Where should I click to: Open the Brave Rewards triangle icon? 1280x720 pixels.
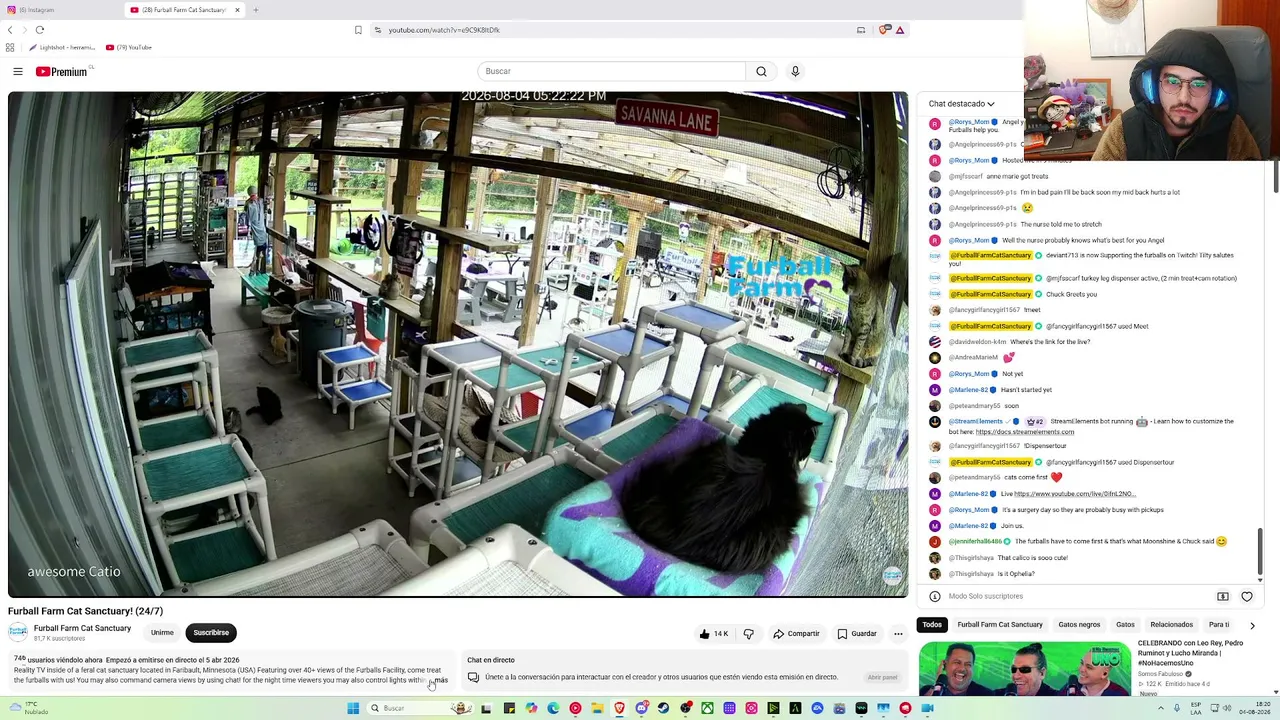(900, 30)
